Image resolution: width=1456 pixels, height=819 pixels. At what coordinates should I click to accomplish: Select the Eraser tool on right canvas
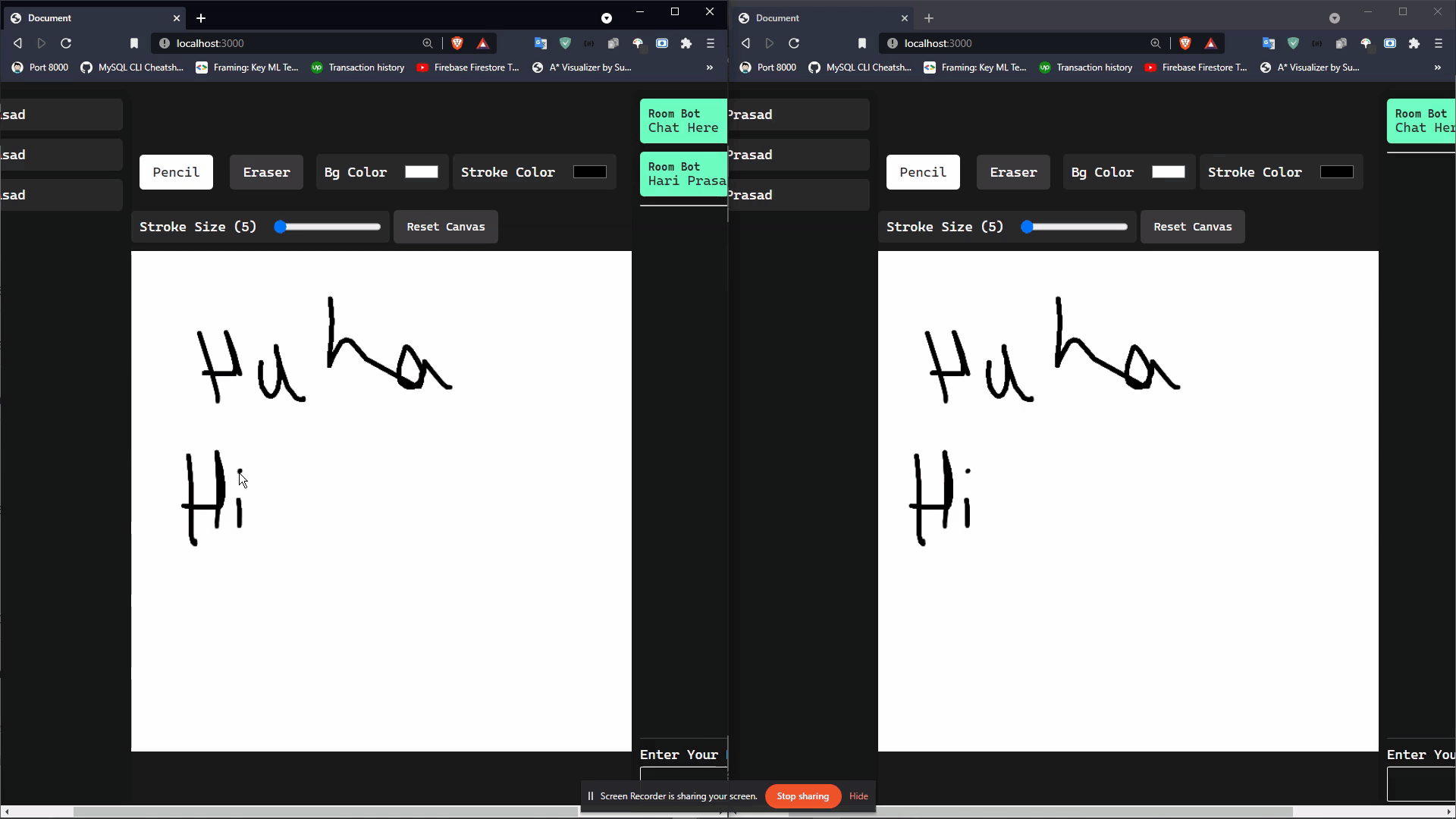point(1013,171)
